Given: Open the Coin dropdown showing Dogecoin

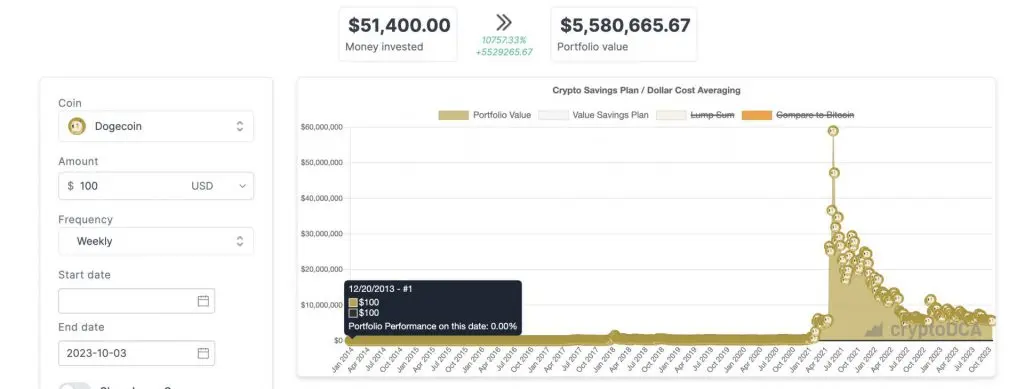Looking at the screenshot, I should (156, 126).
